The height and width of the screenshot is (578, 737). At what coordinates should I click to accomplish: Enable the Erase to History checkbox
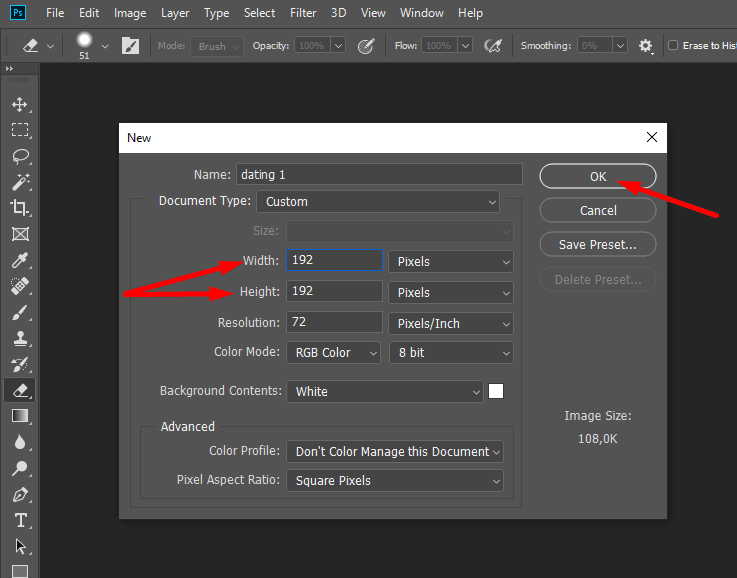click(x=673, y=46)
